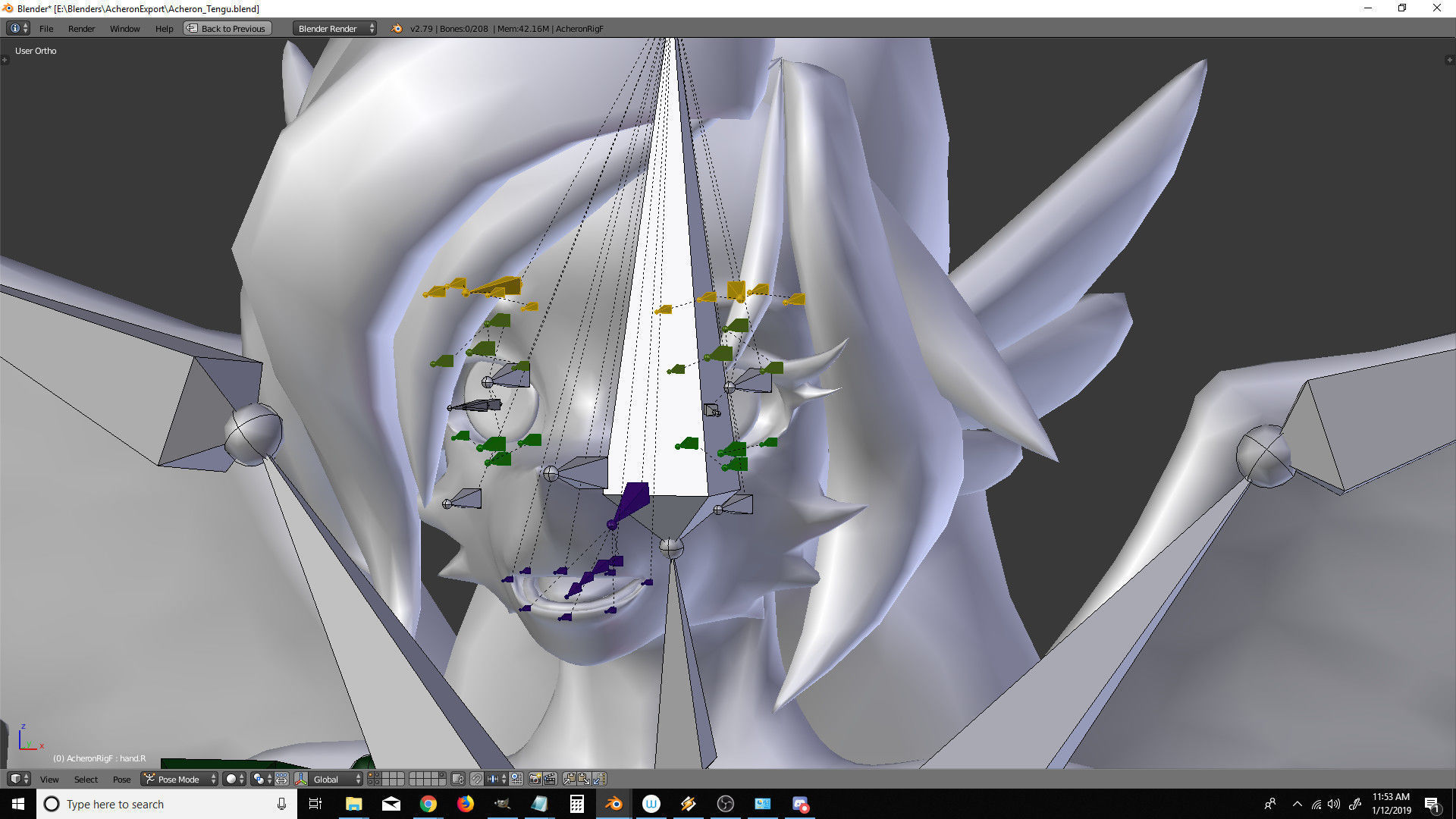1456x819 pixels.
Task: Click the Blender logo in info header
Action: (x=397, y=29)
